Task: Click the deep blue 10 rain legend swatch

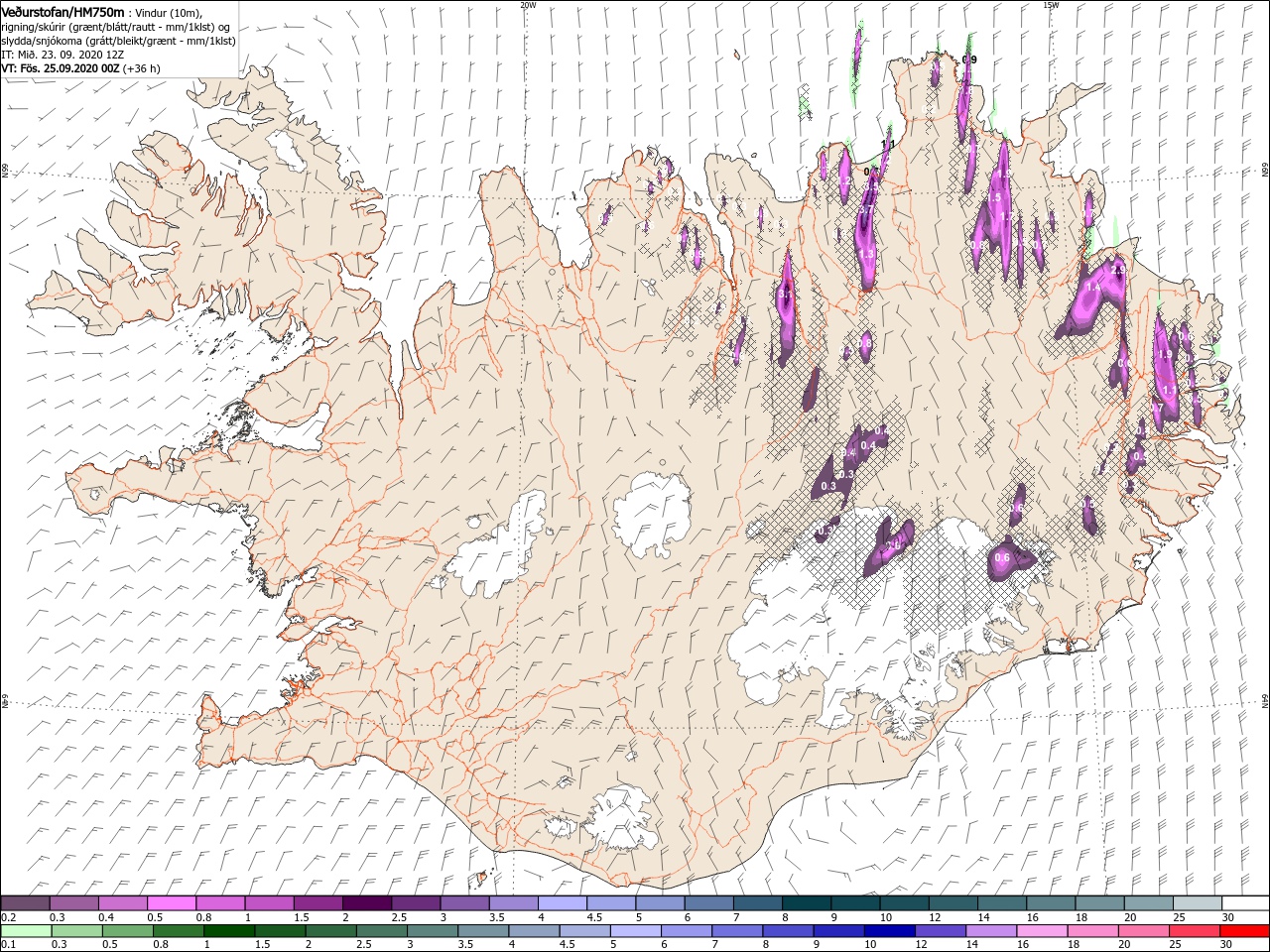Action: coord(888,931)
